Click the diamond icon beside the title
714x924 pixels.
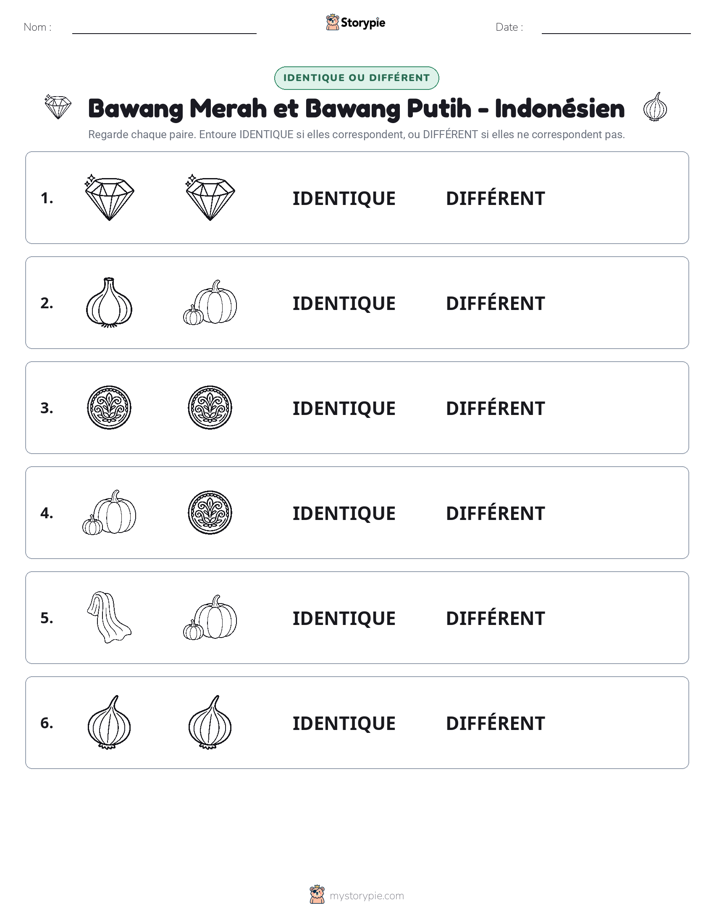pyautogui.click(x=58, y=107)
